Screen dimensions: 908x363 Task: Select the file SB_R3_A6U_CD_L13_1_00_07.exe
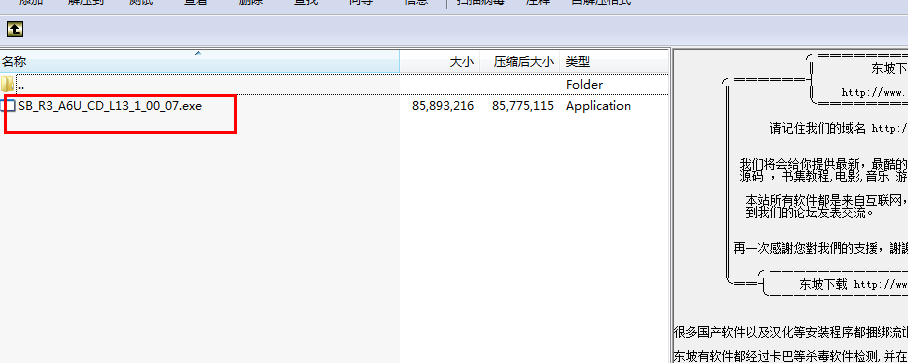click(x=110, y=106)
